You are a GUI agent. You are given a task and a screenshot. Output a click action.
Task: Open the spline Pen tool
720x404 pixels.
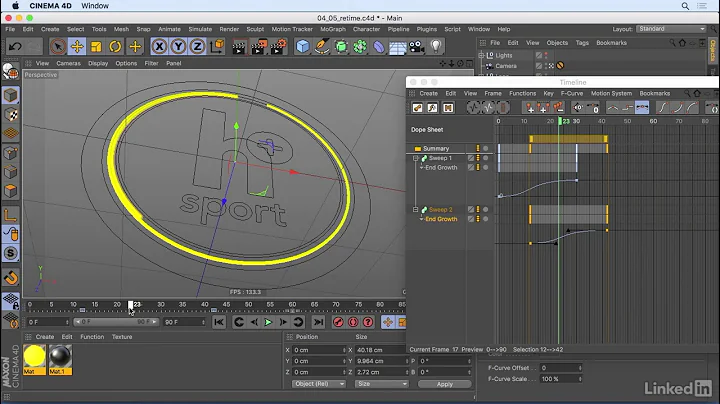[322, 46]
